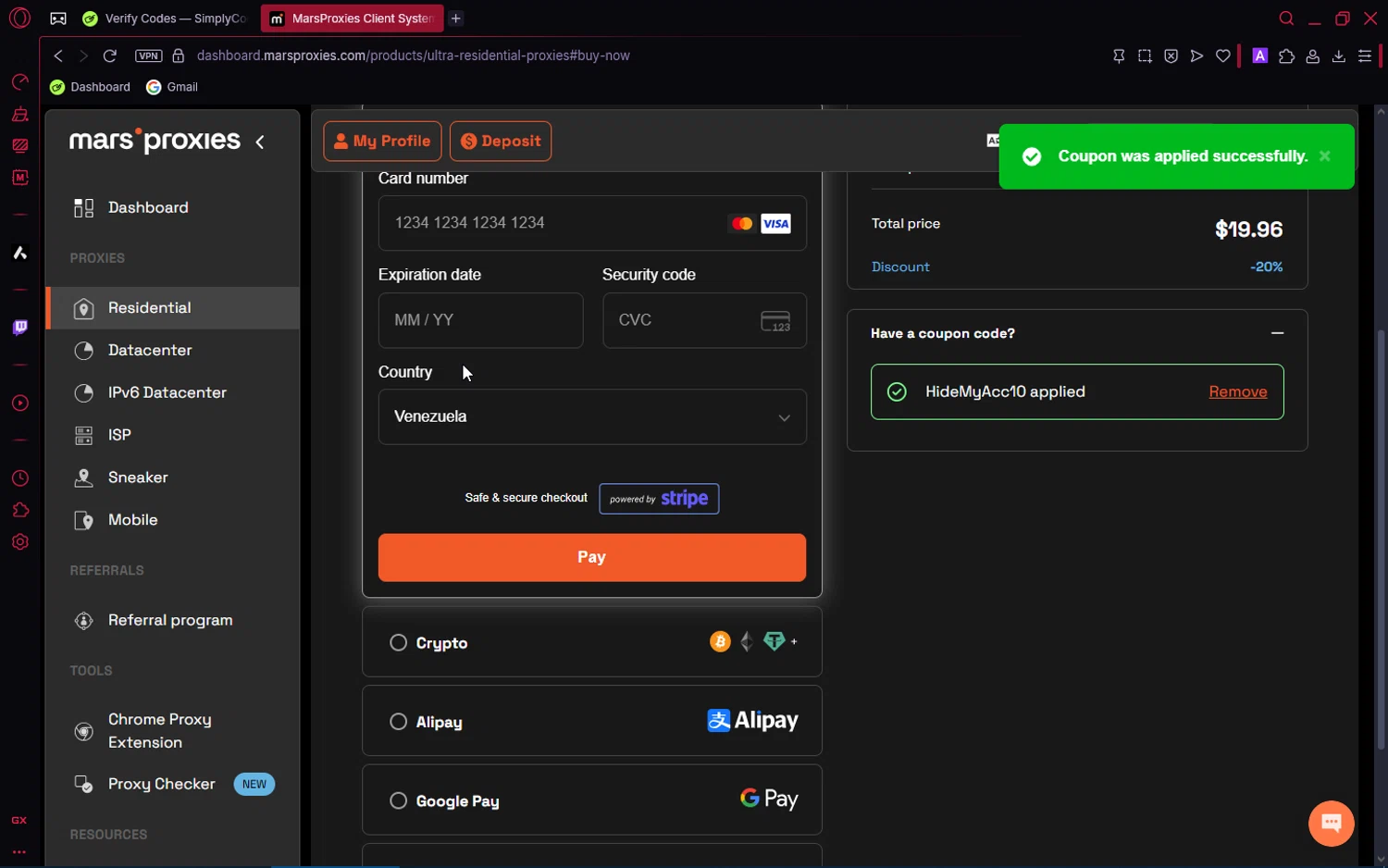
Task: Click the Bitcoin icon in Crypto option
Action: pos(720,641)
